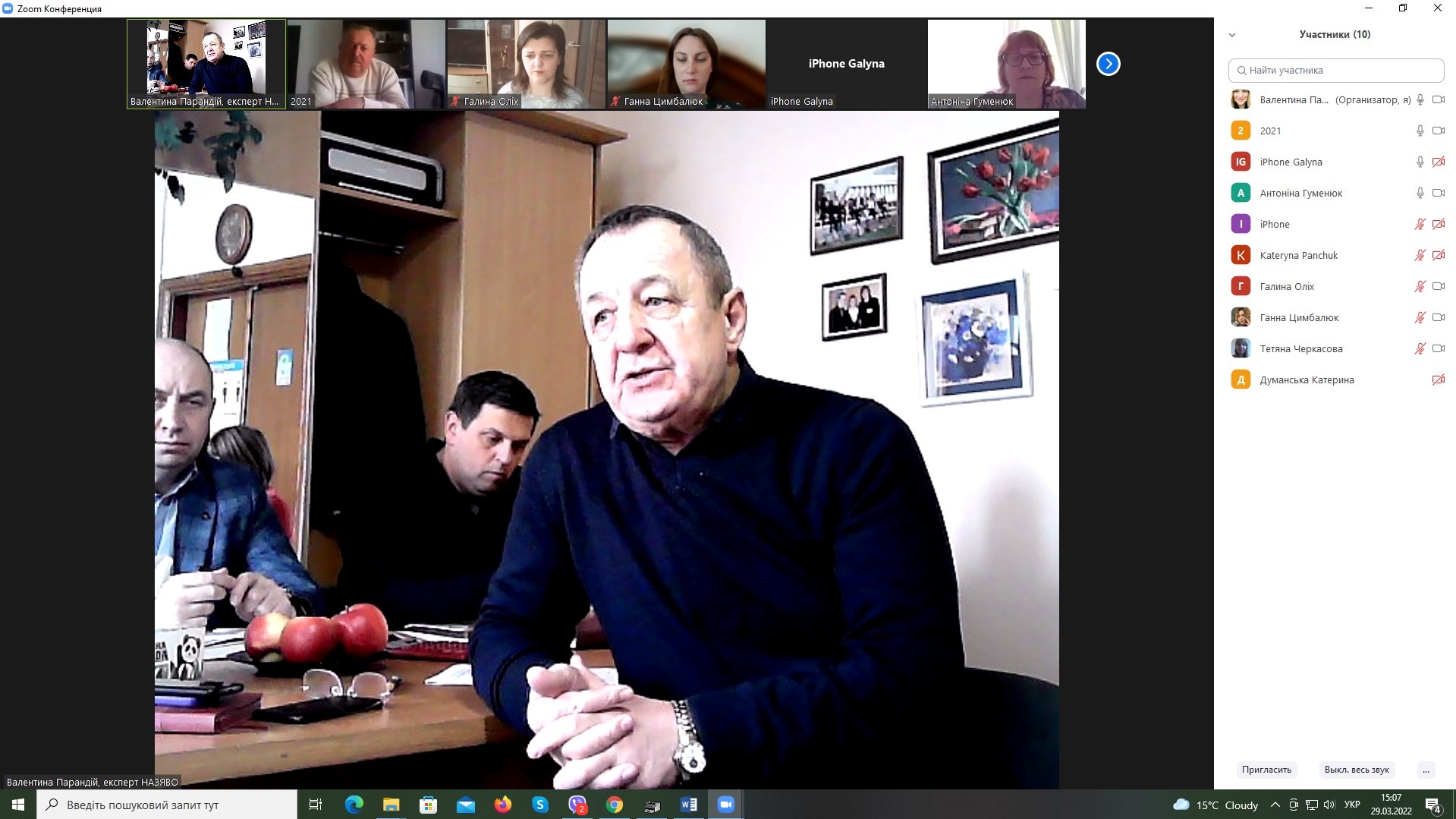Toggle Ганна Цимбалюк's camera icon
This screenshot has width=1456, height=819.
[1439, 317]
